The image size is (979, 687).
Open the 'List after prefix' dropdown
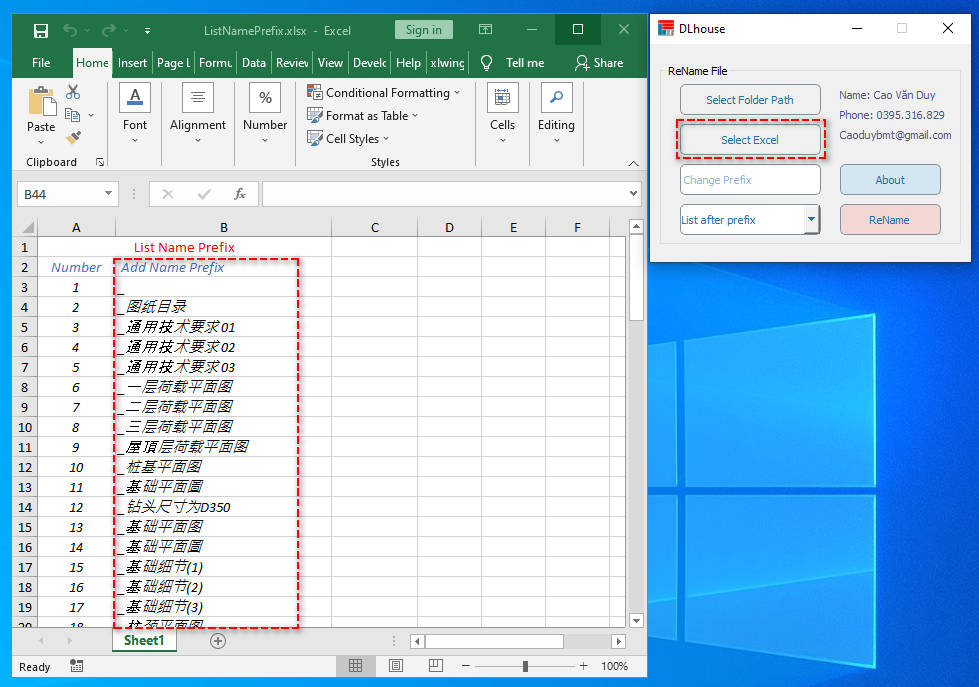(811, 220)
